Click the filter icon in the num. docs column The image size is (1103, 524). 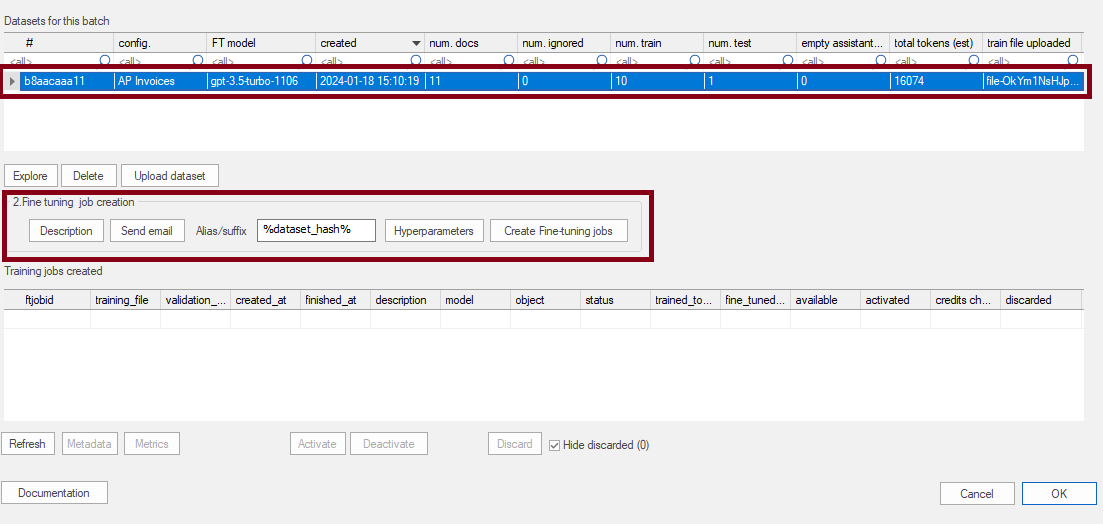pyautogui.click(x=509, y=61)
